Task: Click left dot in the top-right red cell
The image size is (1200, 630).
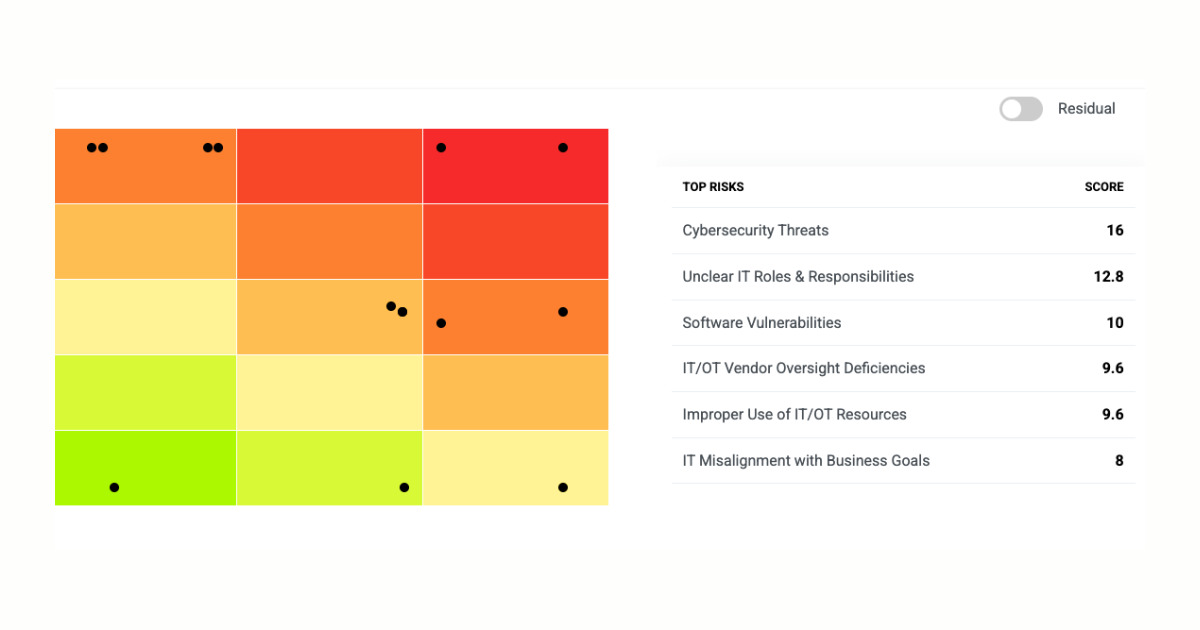Action: coord(441,148)
